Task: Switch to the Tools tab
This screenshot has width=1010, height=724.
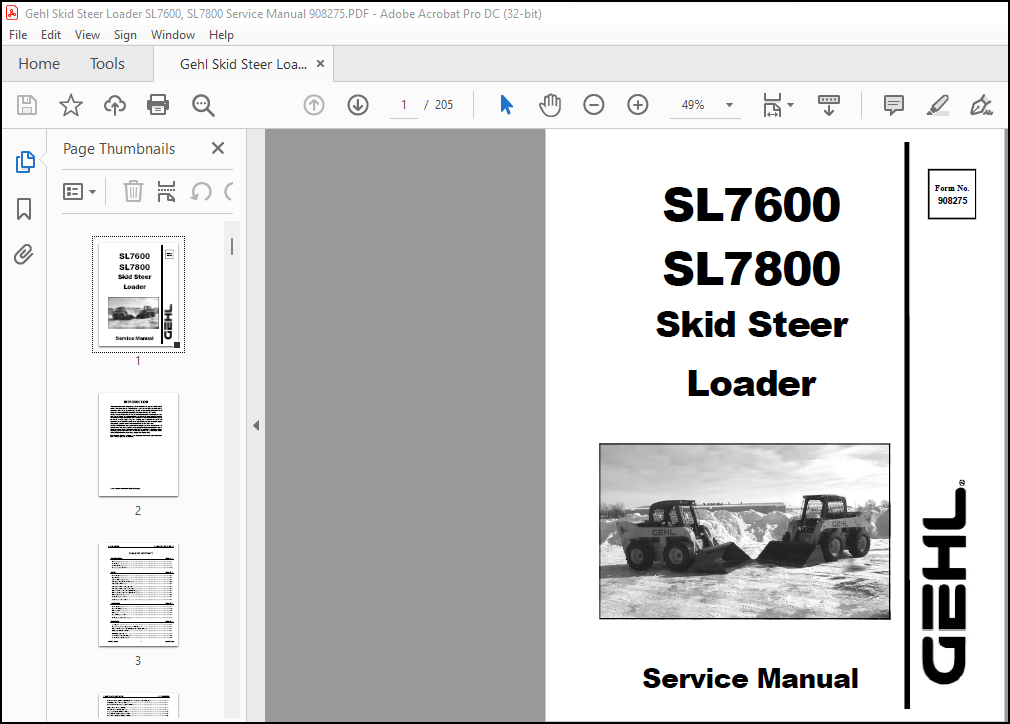Action: tap(107, 64)
